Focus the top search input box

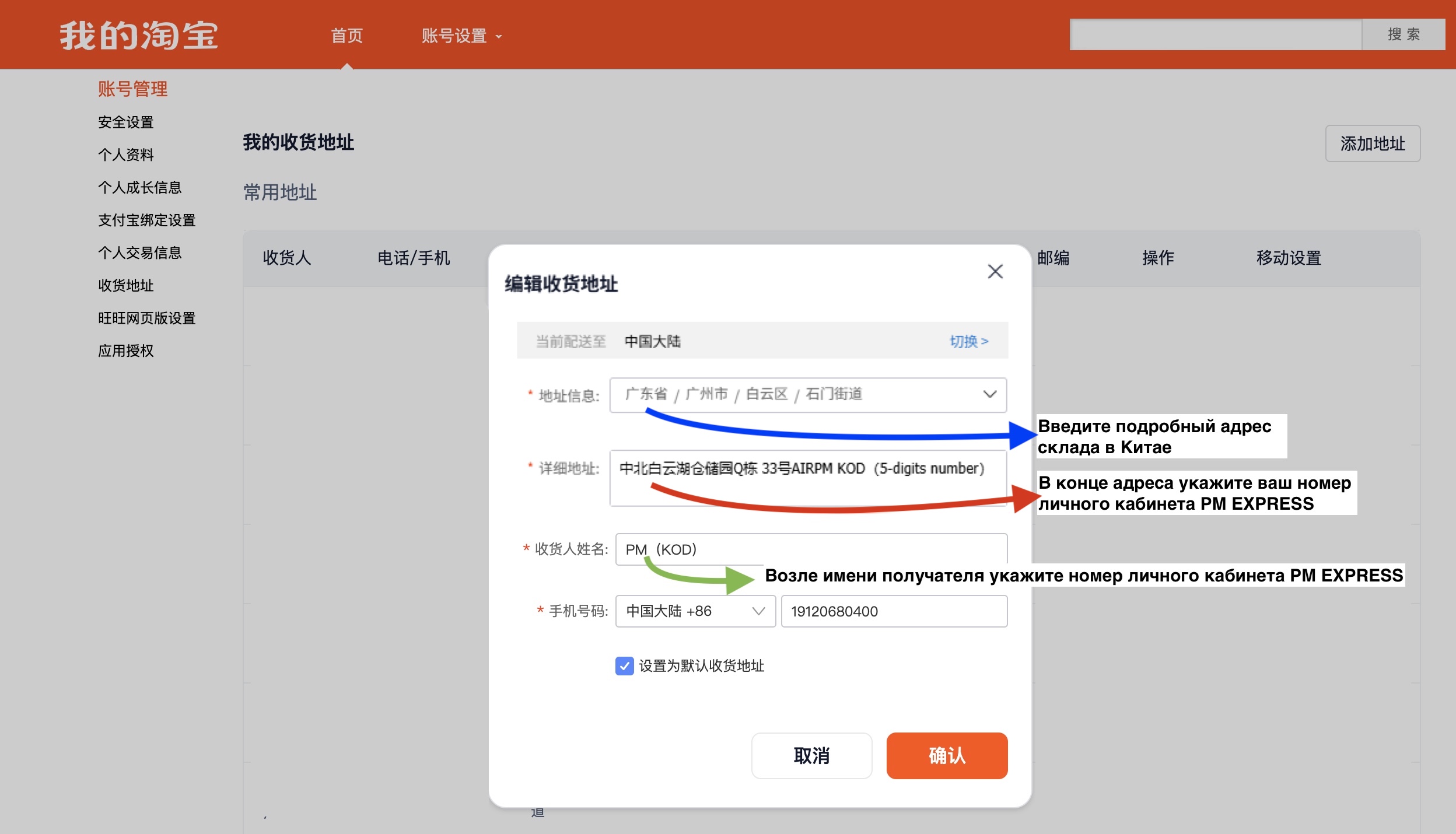point(1215,35)
